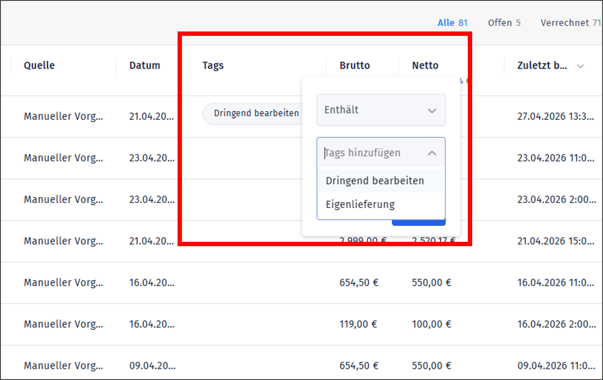Select the 100,00 € Netto amount
This screenshot has width=603, height=380.
pyautogui.click(x=431, y=324)
